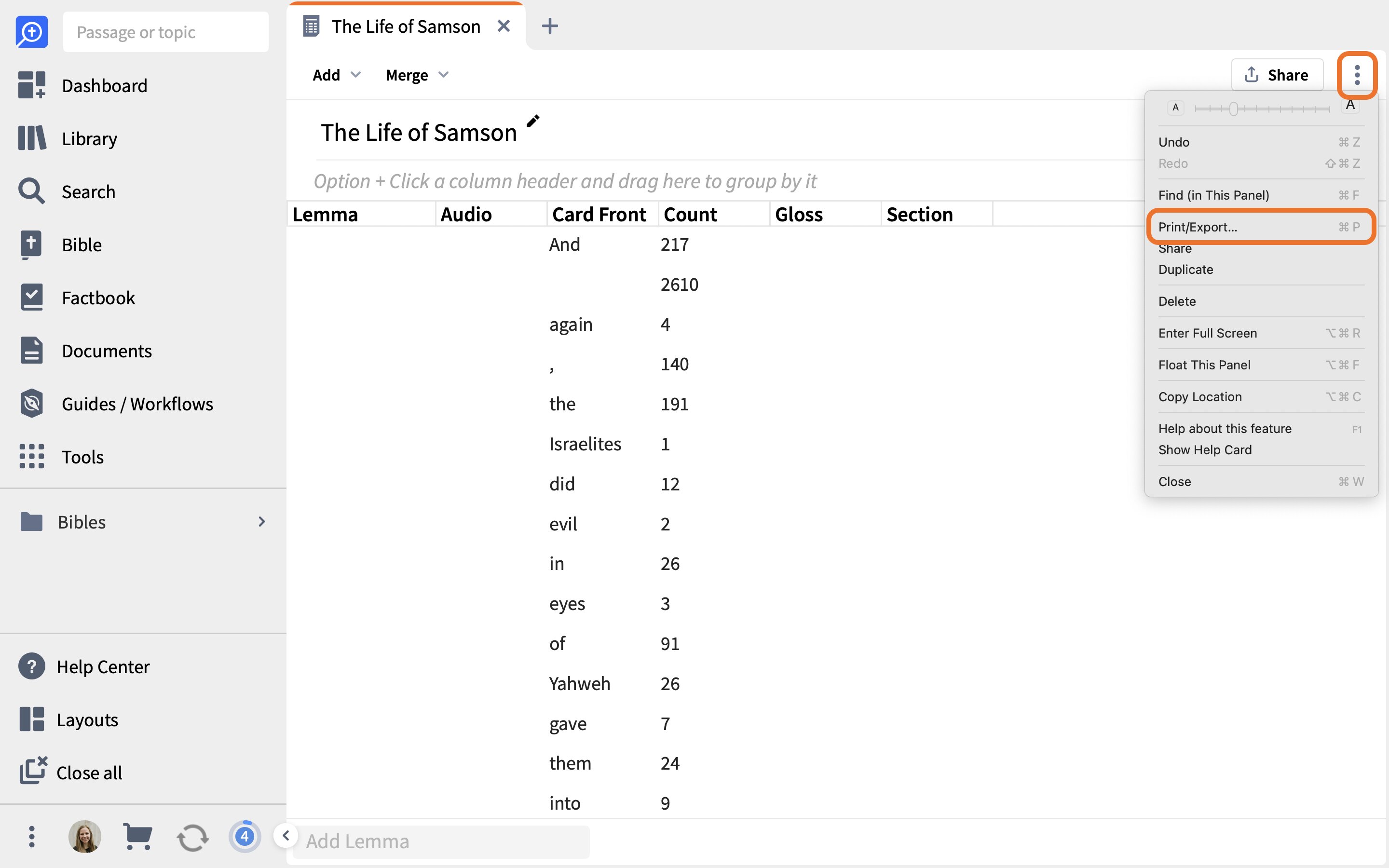Open the Dashboard icon
This screenshot has width=1389, height=868.
pos(31,85)
